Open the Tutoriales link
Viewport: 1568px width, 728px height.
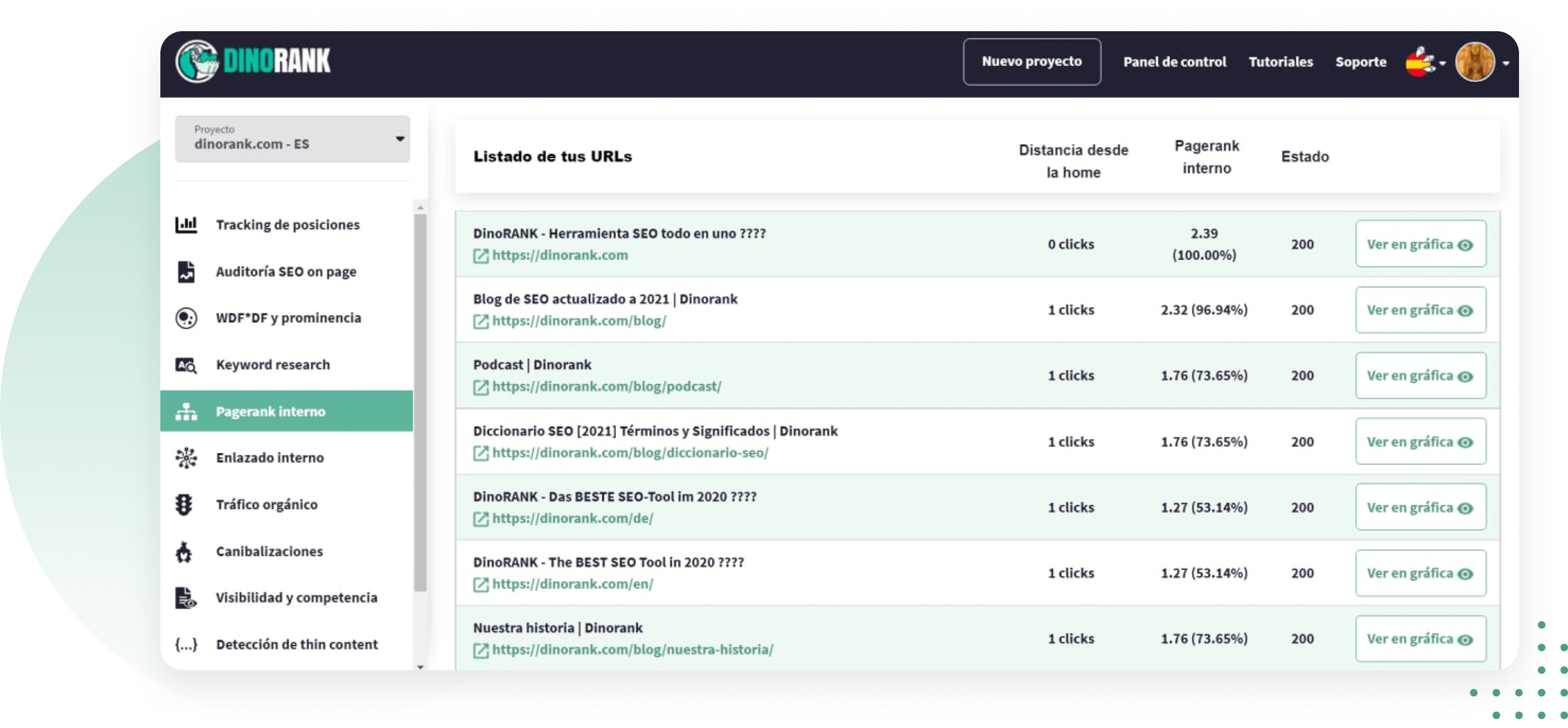point(1281,62)
